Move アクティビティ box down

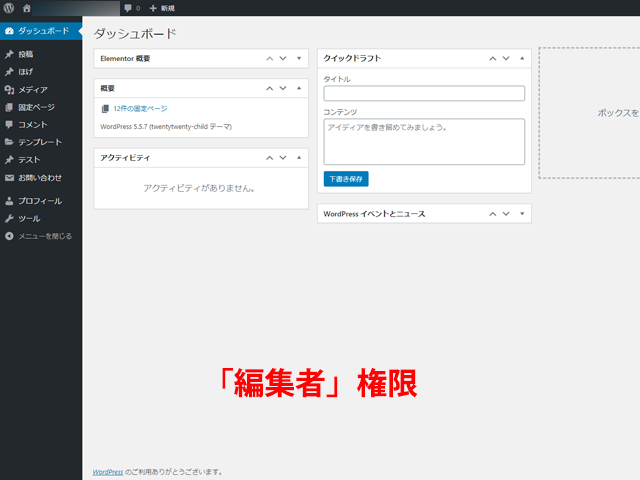pyautogui.click(x=283, y=158)
